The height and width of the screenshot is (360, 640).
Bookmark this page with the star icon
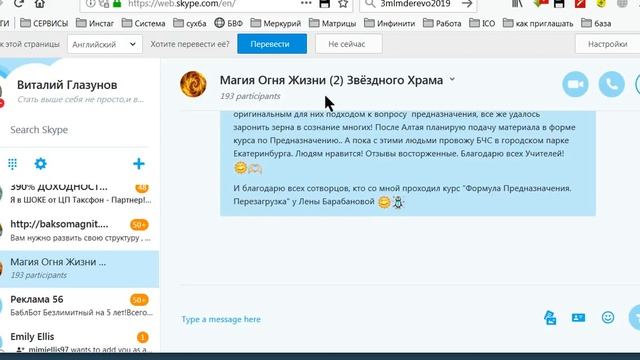pyautogui.click(x=343, y=4)
